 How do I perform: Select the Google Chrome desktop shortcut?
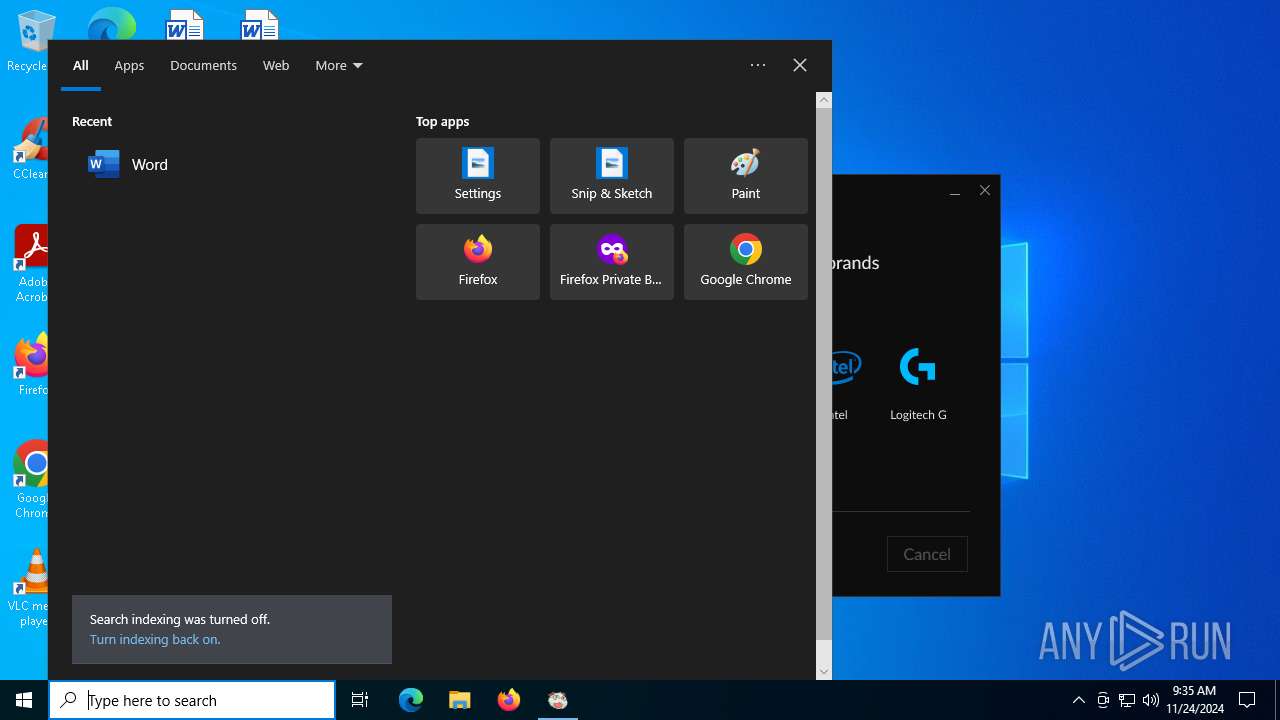pyautogui.click(x=31, y=480)
